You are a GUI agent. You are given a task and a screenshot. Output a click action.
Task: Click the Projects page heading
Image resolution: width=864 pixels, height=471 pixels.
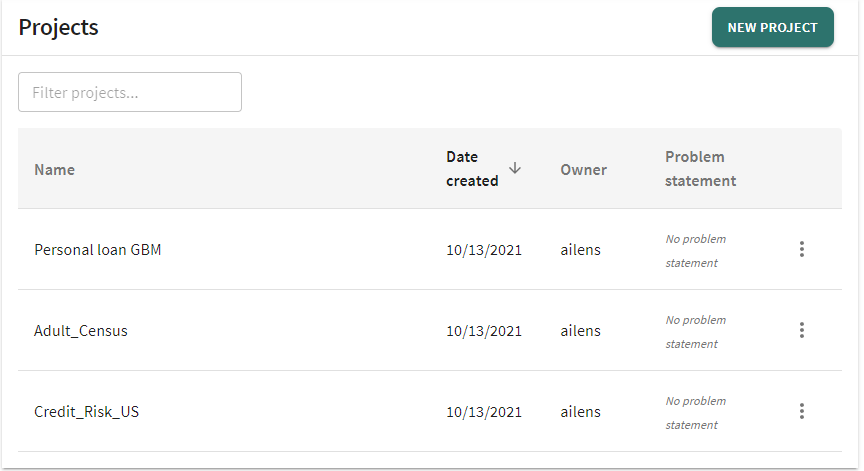pos(58,27)
